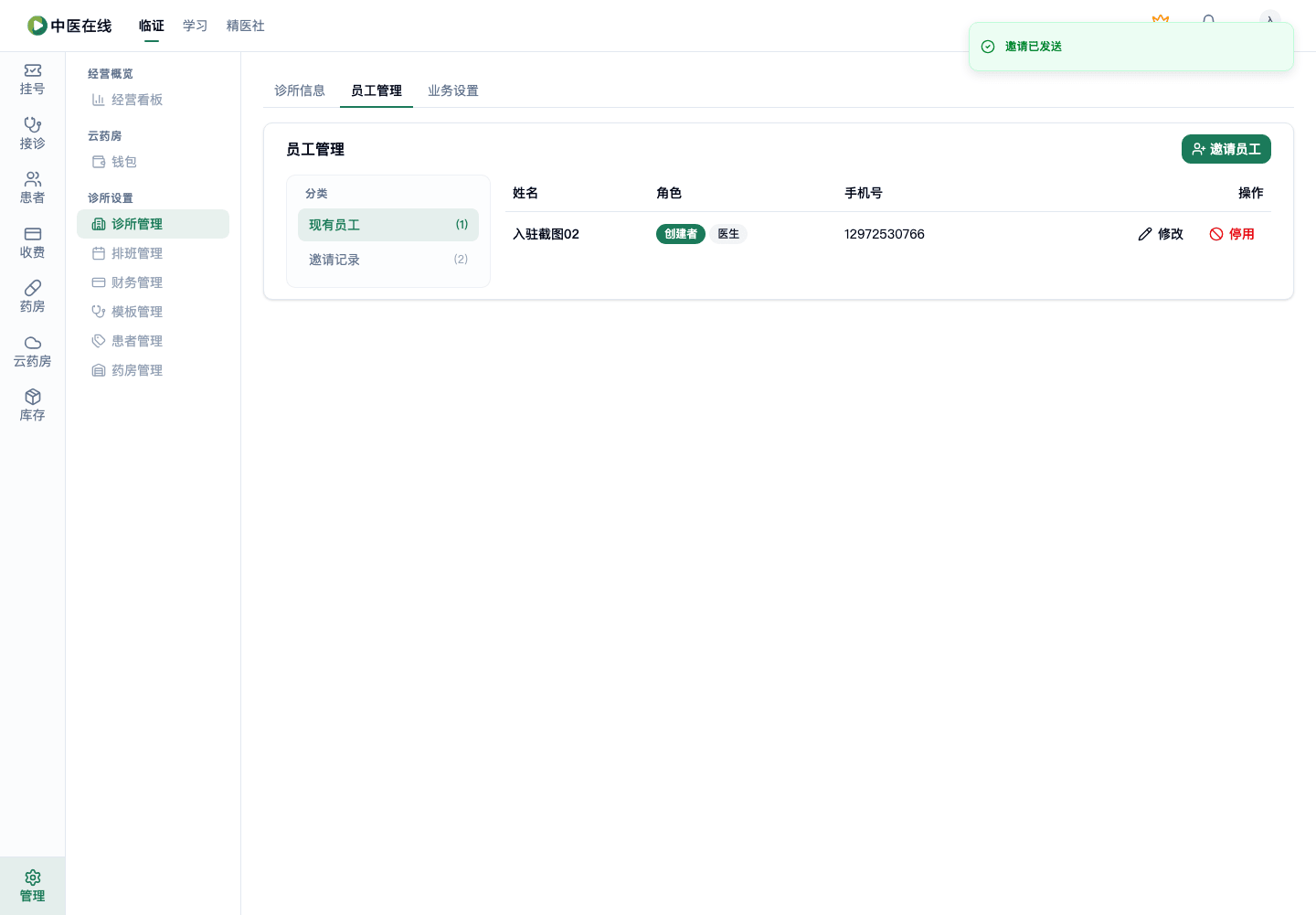Click the 邀请员工 button
The width and height of the screenshot is (1316, 915).
click(1226, 149)
